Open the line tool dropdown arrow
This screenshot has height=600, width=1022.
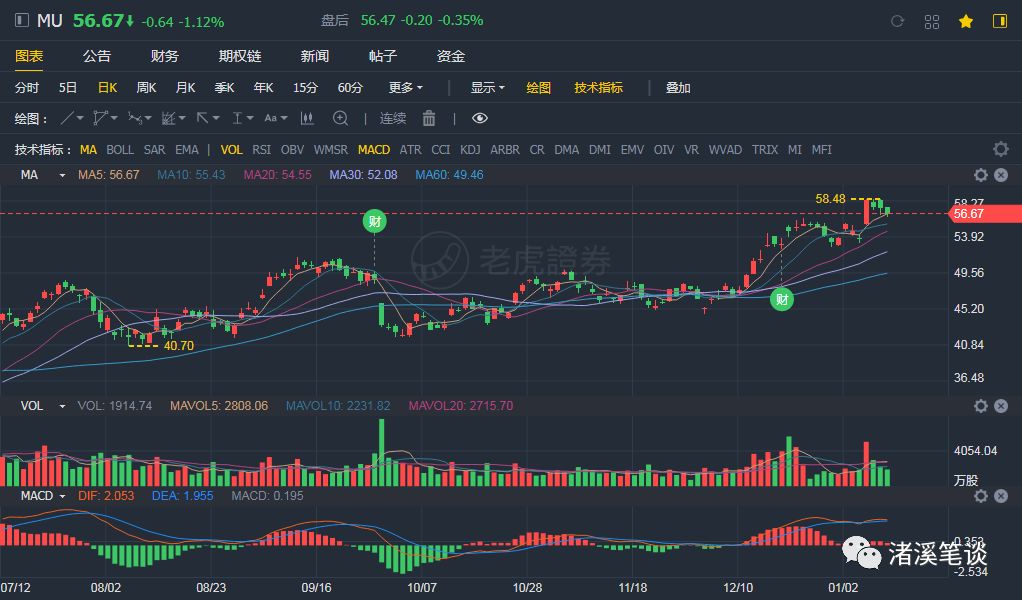click(x=80, y=119)
